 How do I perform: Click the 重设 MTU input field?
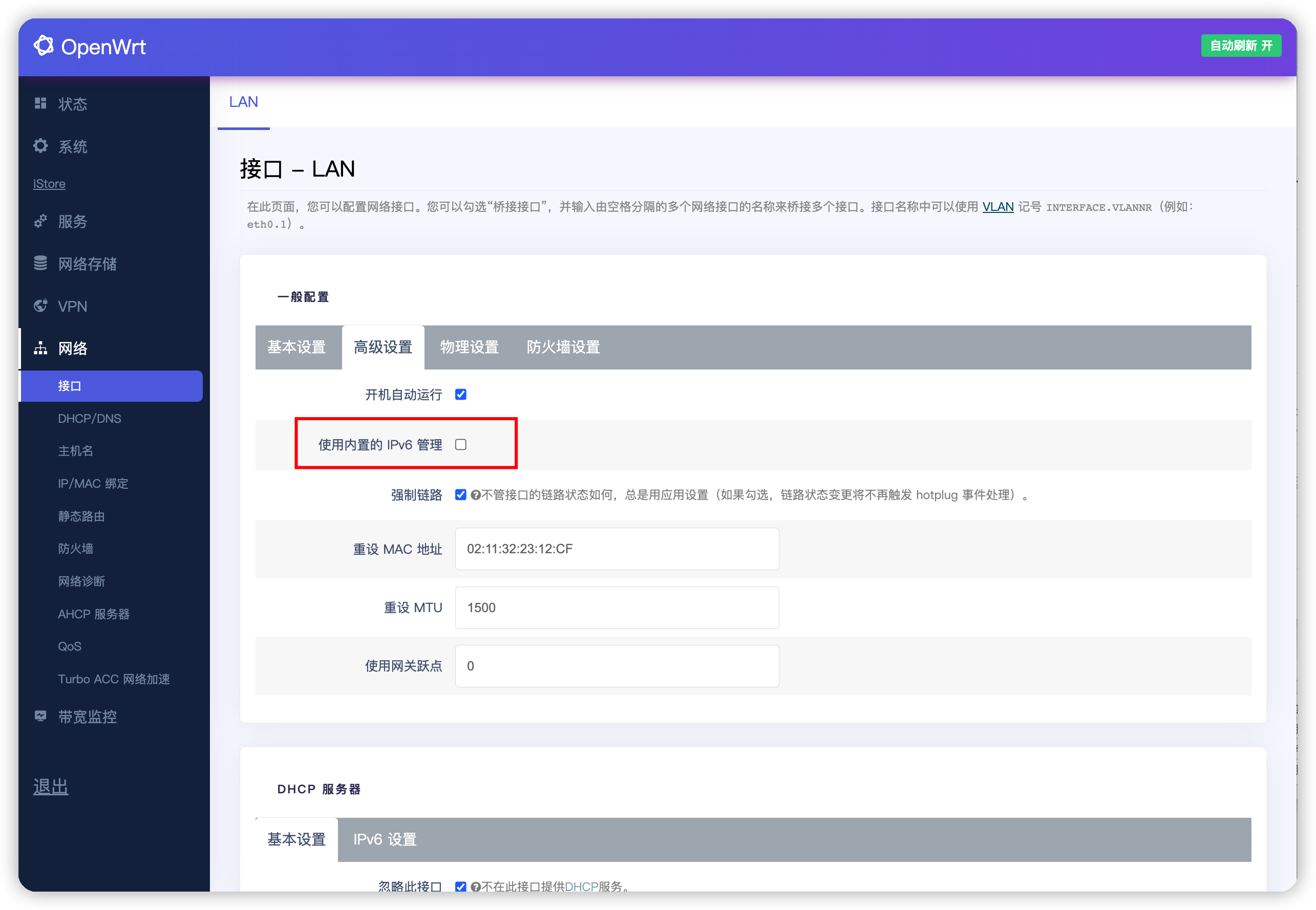617,608
